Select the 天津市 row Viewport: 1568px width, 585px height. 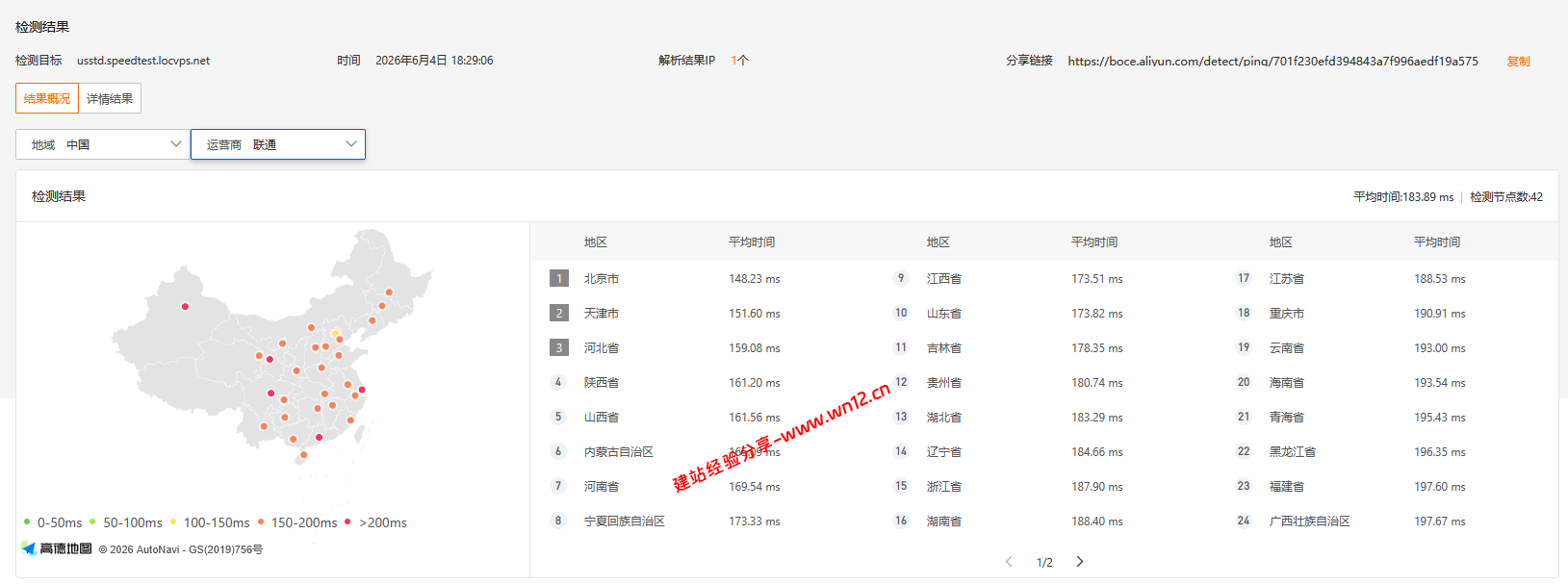pyautogui.click(x=702, y=313)
